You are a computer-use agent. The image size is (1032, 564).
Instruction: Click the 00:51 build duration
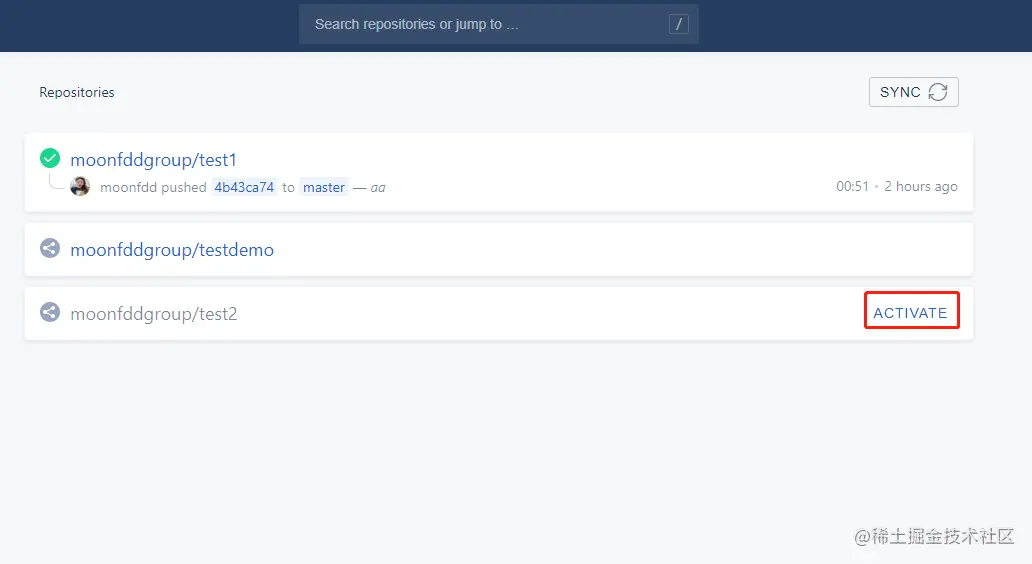[x=852, y=186]
